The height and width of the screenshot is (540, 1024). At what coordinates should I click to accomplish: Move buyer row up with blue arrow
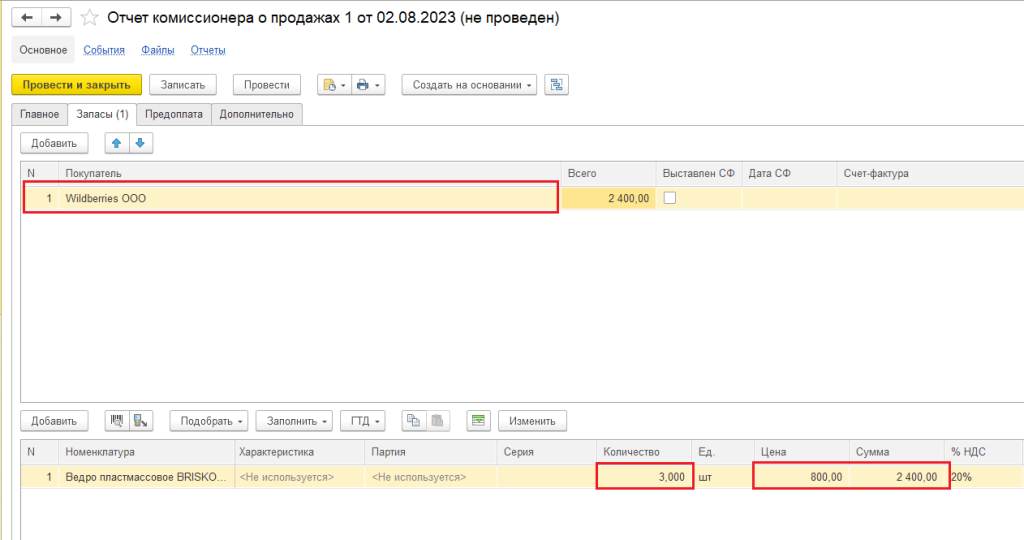[117, 144]
